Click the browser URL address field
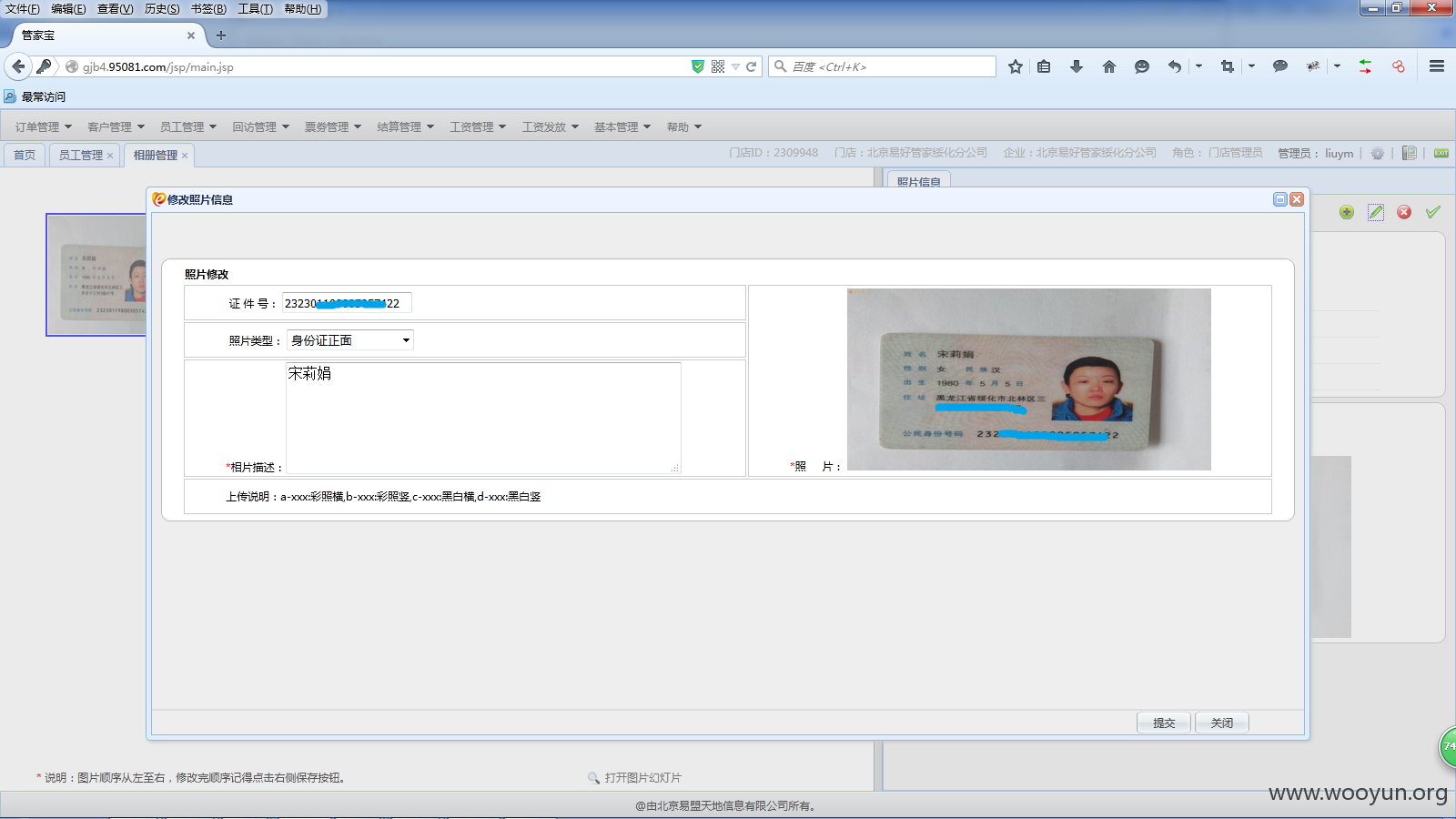 pyautogui.click(x=382, y=66)
